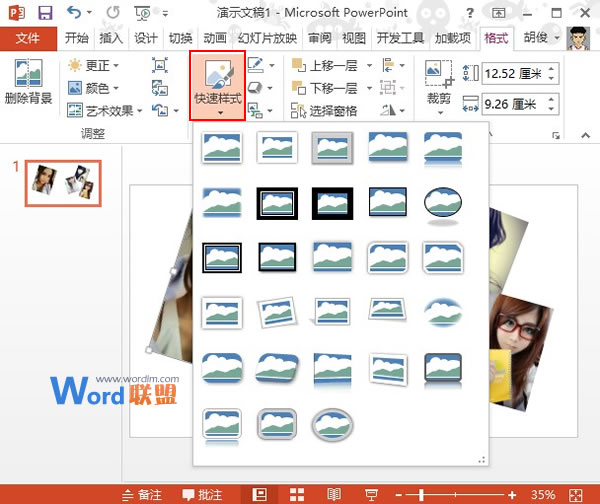Image resolution: width=600 pixels, height=504 pixels.
Task: Collapse the ribbon with the chevron
Action: pyautogui.click(x=585, y=135)
